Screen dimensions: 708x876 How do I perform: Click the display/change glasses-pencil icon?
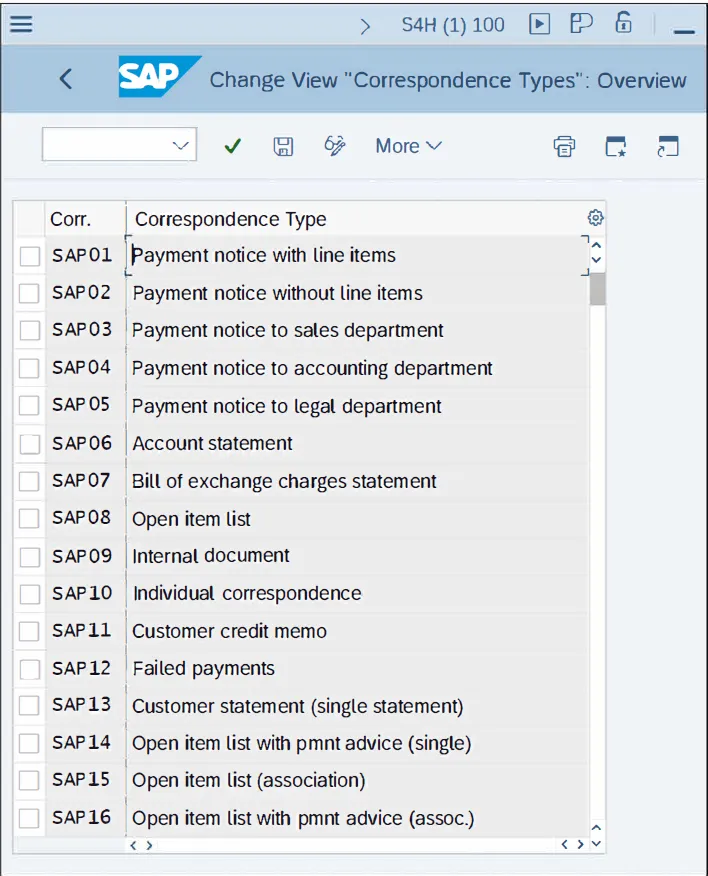(x=334, y=146)
